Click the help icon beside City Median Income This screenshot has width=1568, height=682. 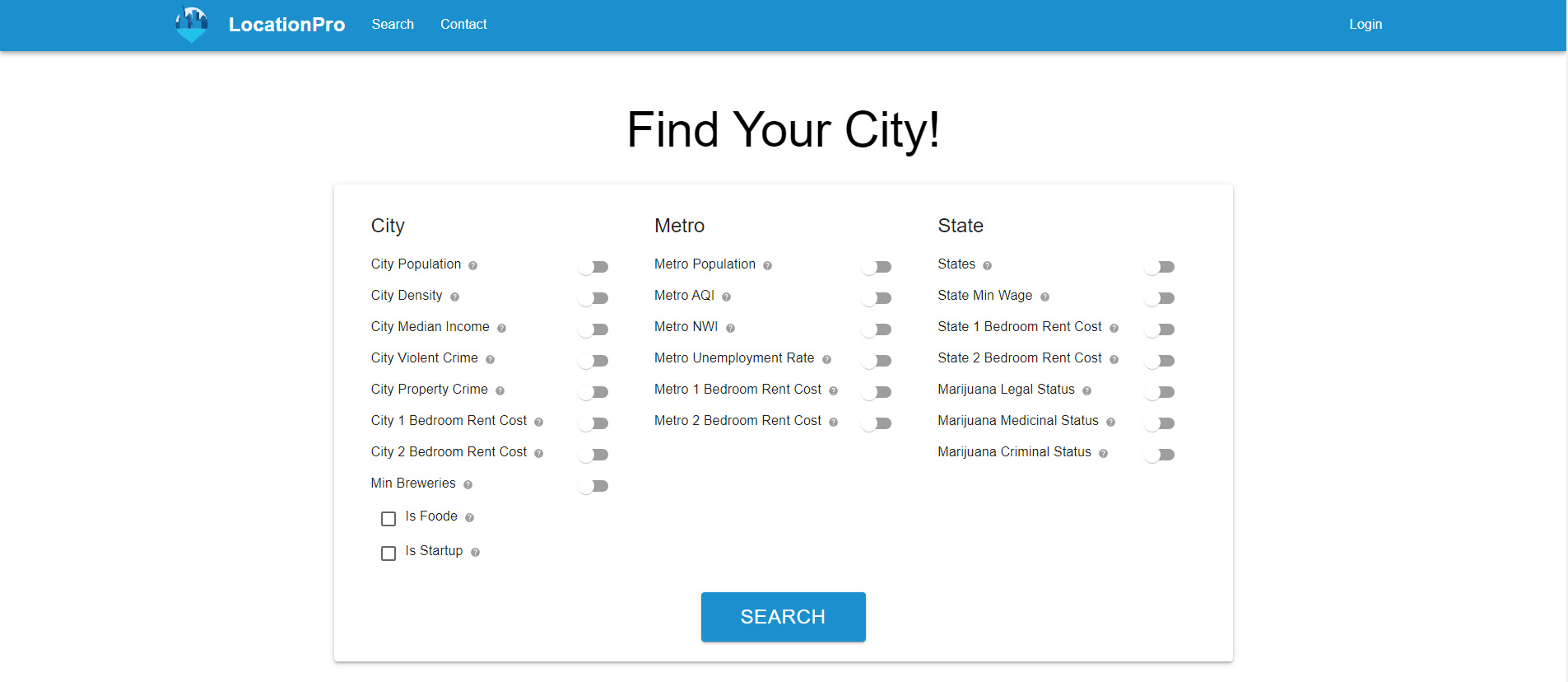point(501,328)
